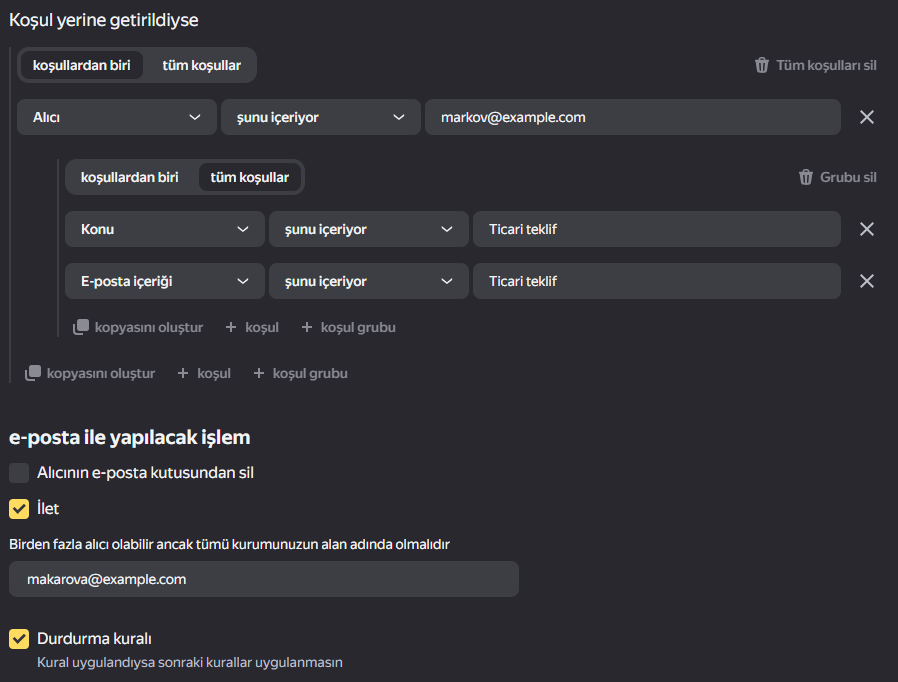This screenshot has width=898, height=682.
Task: Open the Alıcı field dropdown
Action: 117,117
